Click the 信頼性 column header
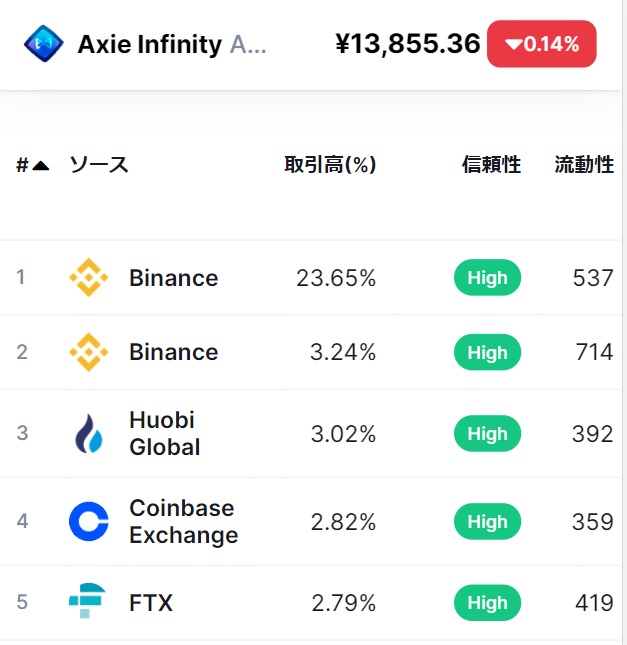Viewport: 627px width, 645px height. point(491,166)
